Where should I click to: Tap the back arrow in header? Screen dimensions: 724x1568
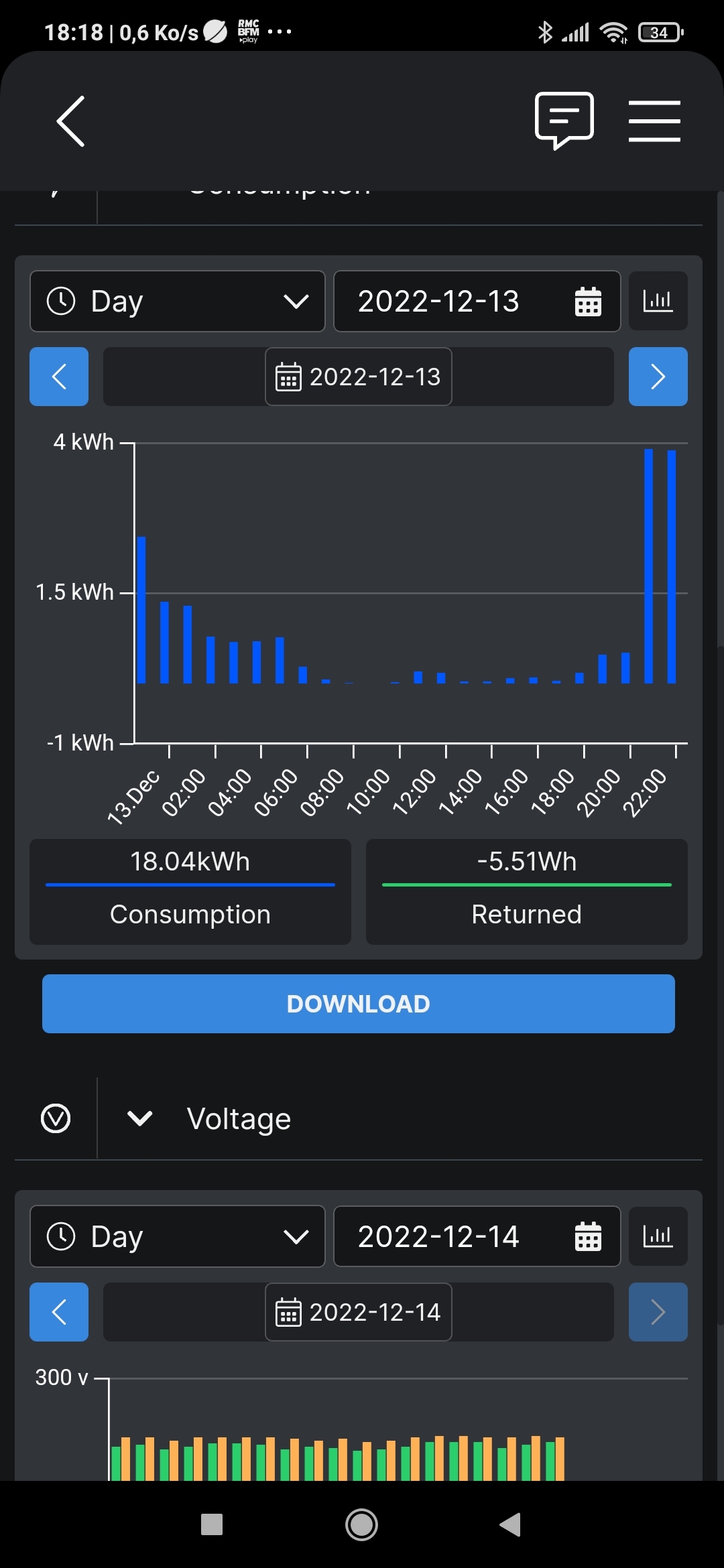coord(71,121)
